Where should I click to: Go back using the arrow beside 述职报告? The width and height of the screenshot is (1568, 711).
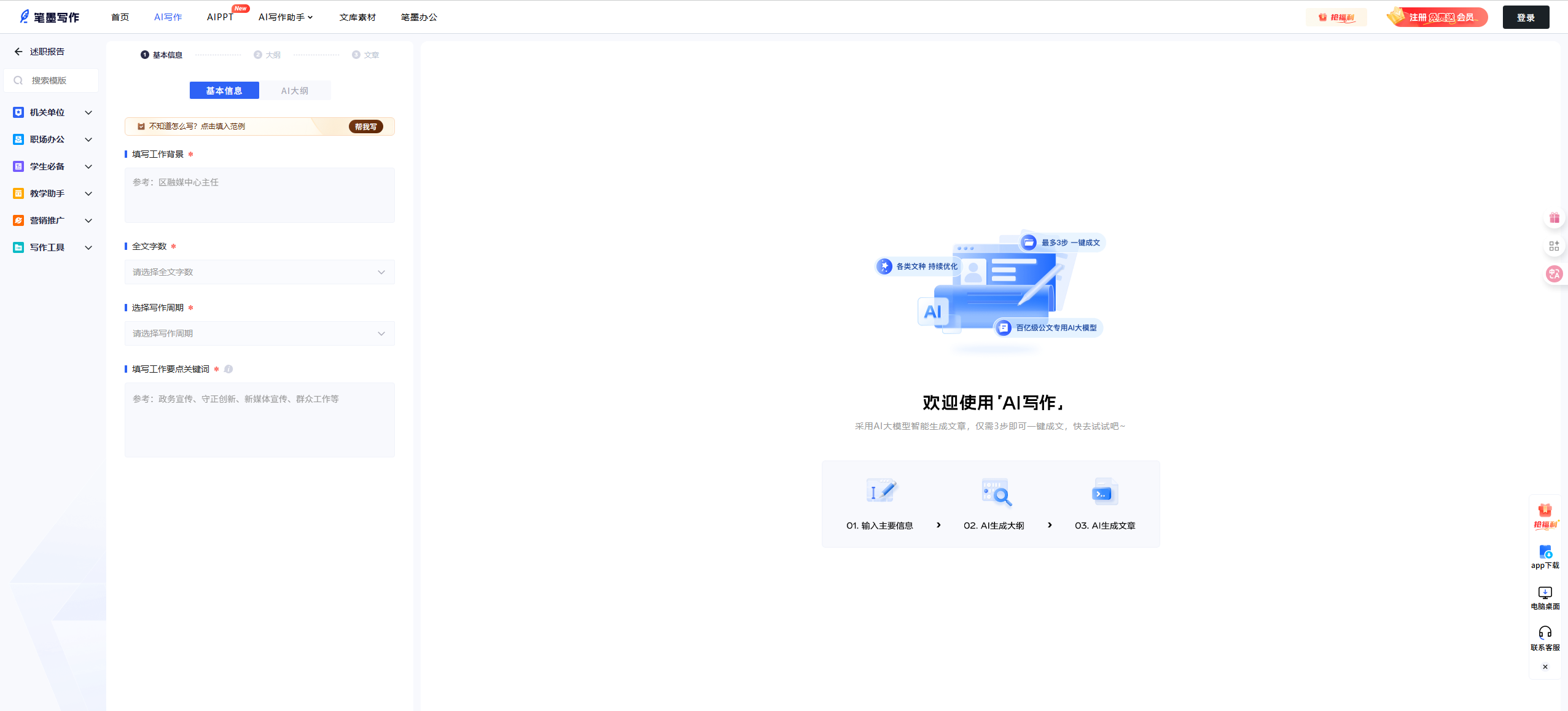tap(18, 52)
